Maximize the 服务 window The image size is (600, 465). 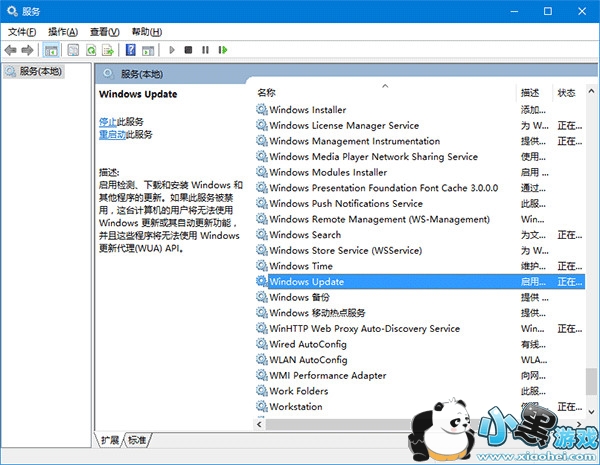[548, 11]
